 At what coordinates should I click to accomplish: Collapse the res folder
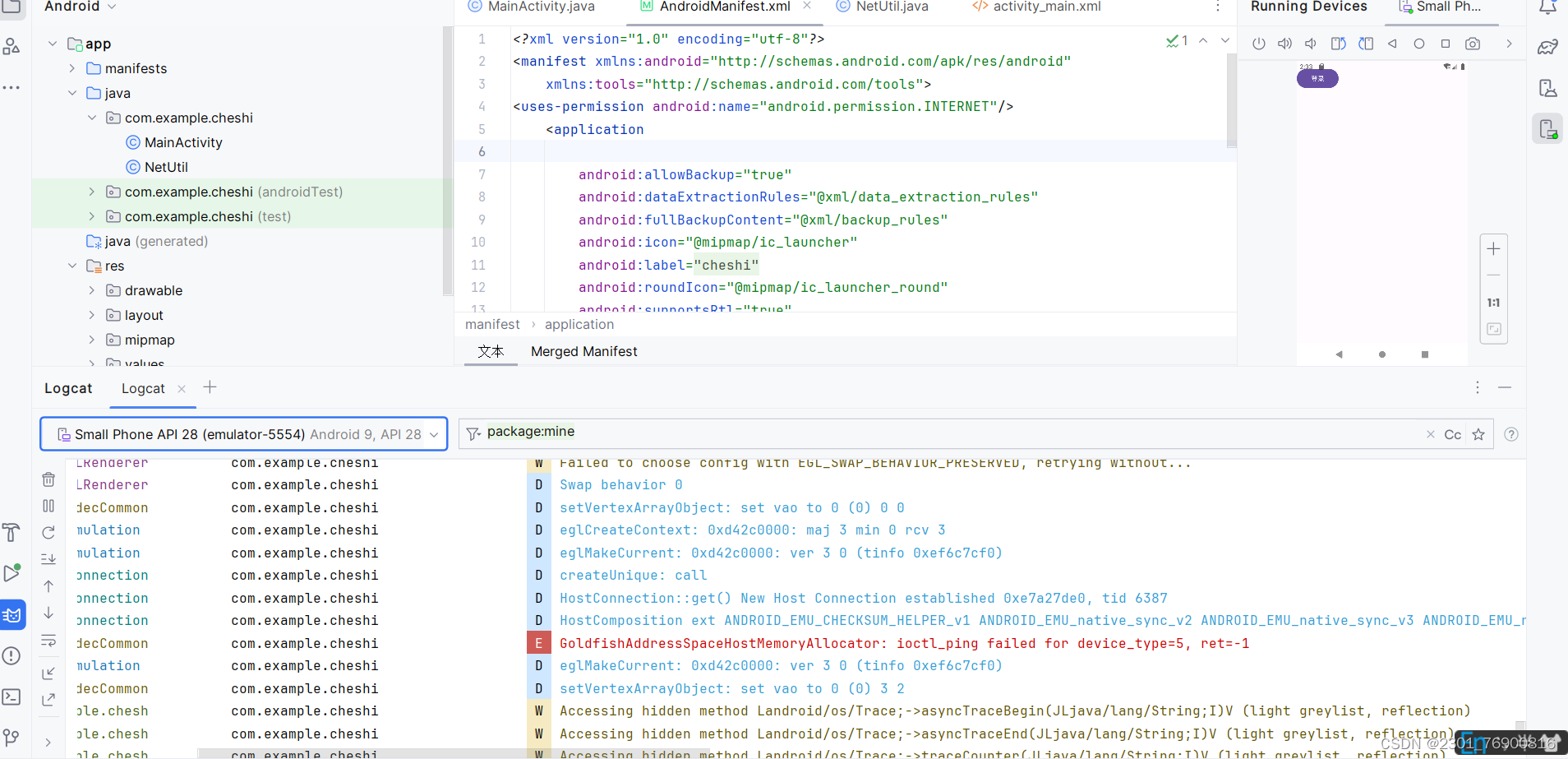click(72, 266)
